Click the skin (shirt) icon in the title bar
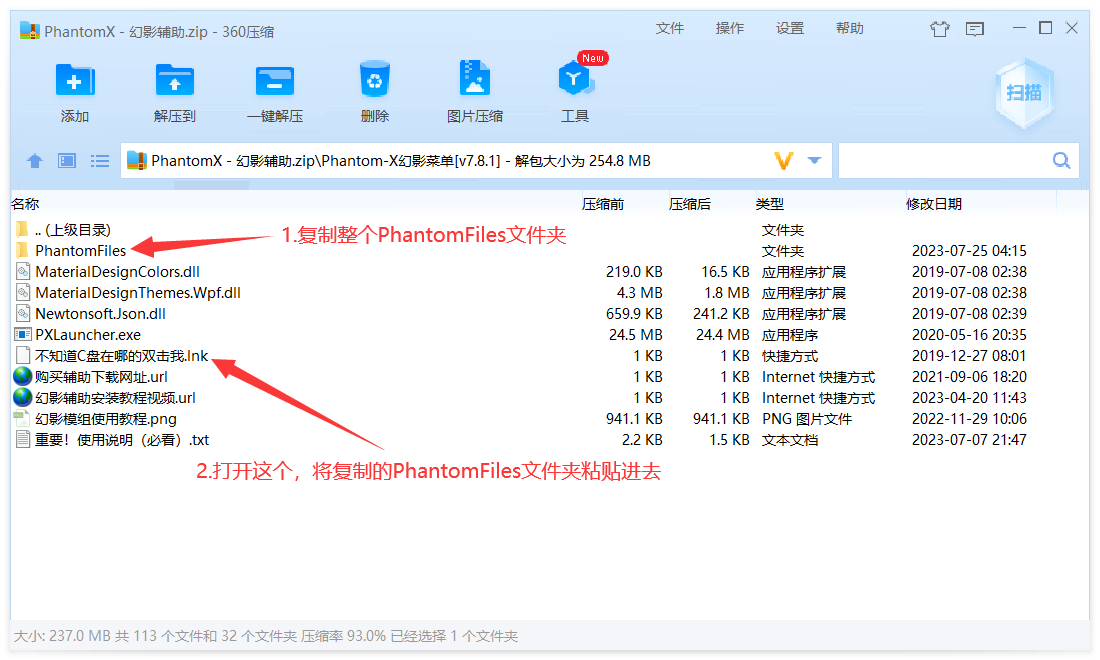The height and width of the screenshot is (660, 1100). click(939, 29)
